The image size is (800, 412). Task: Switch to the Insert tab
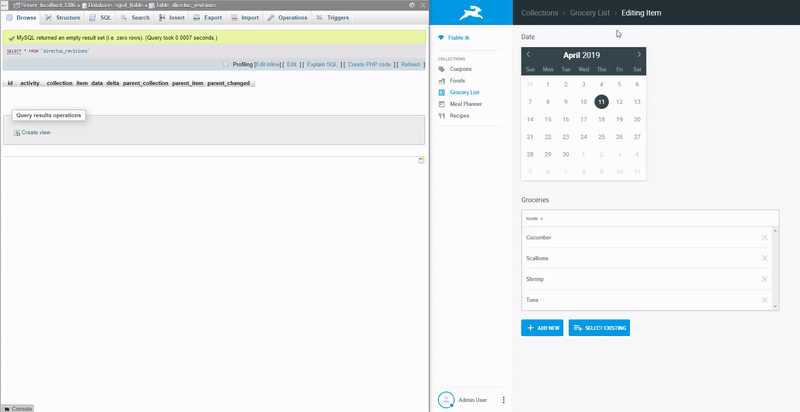tap(171, 17)
